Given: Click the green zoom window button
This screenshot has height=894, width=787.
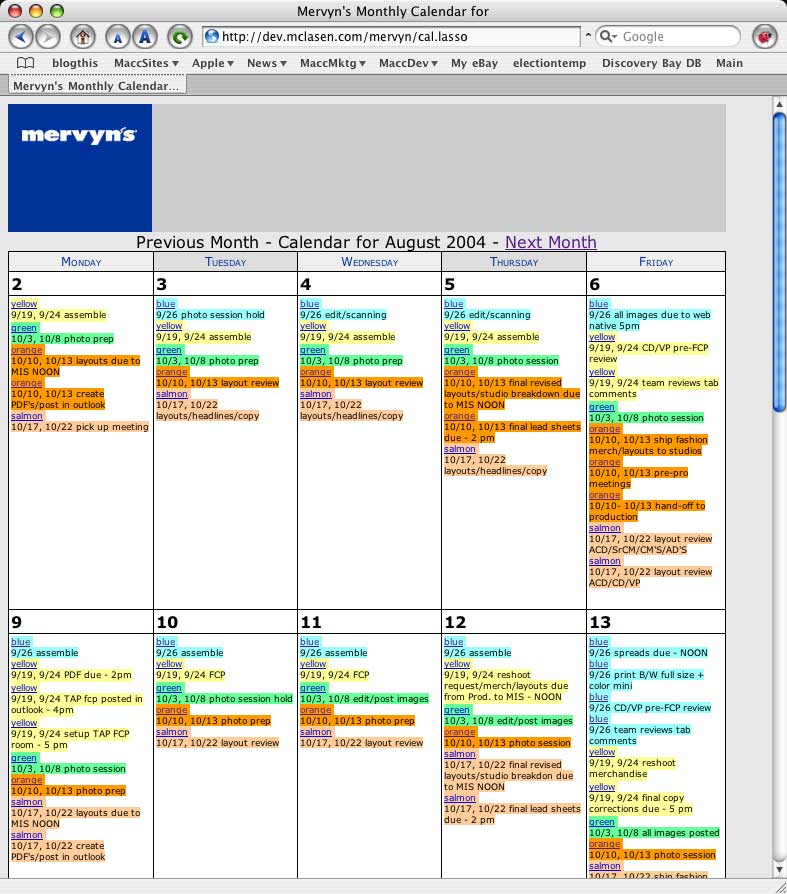Looking at the screenshot, I should pyautogui.click(x=57, y=10).
